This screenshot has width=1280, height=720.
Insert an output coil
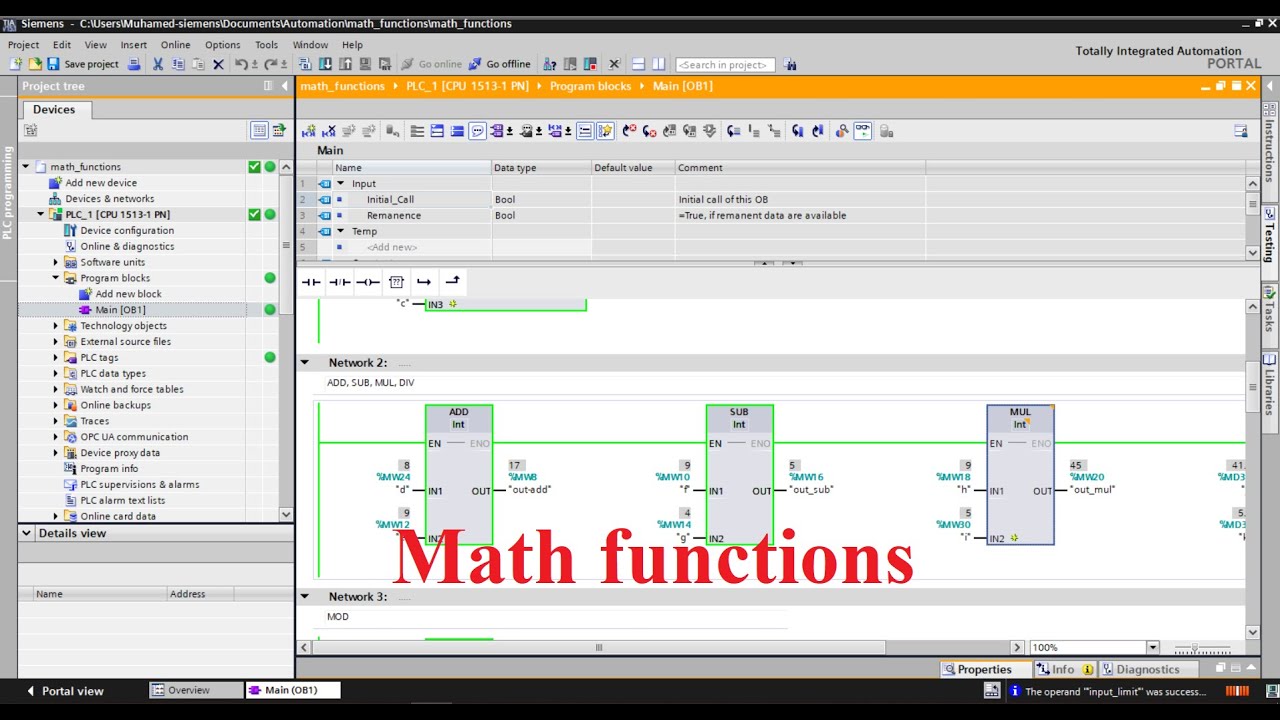(x=368, y=282)
